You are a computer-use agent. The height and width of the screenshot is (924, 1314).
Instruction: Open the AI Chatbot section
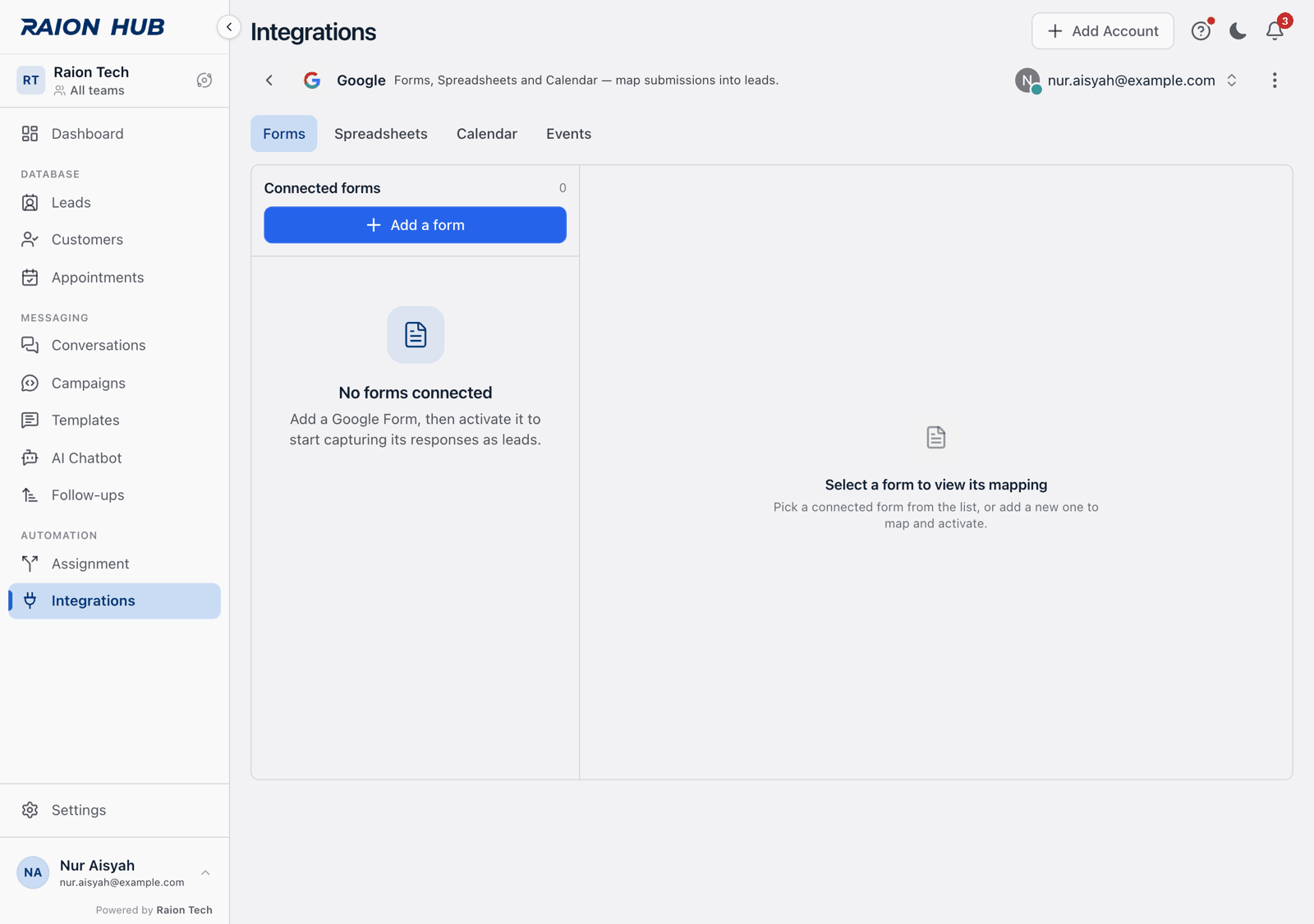coord(114,457)
